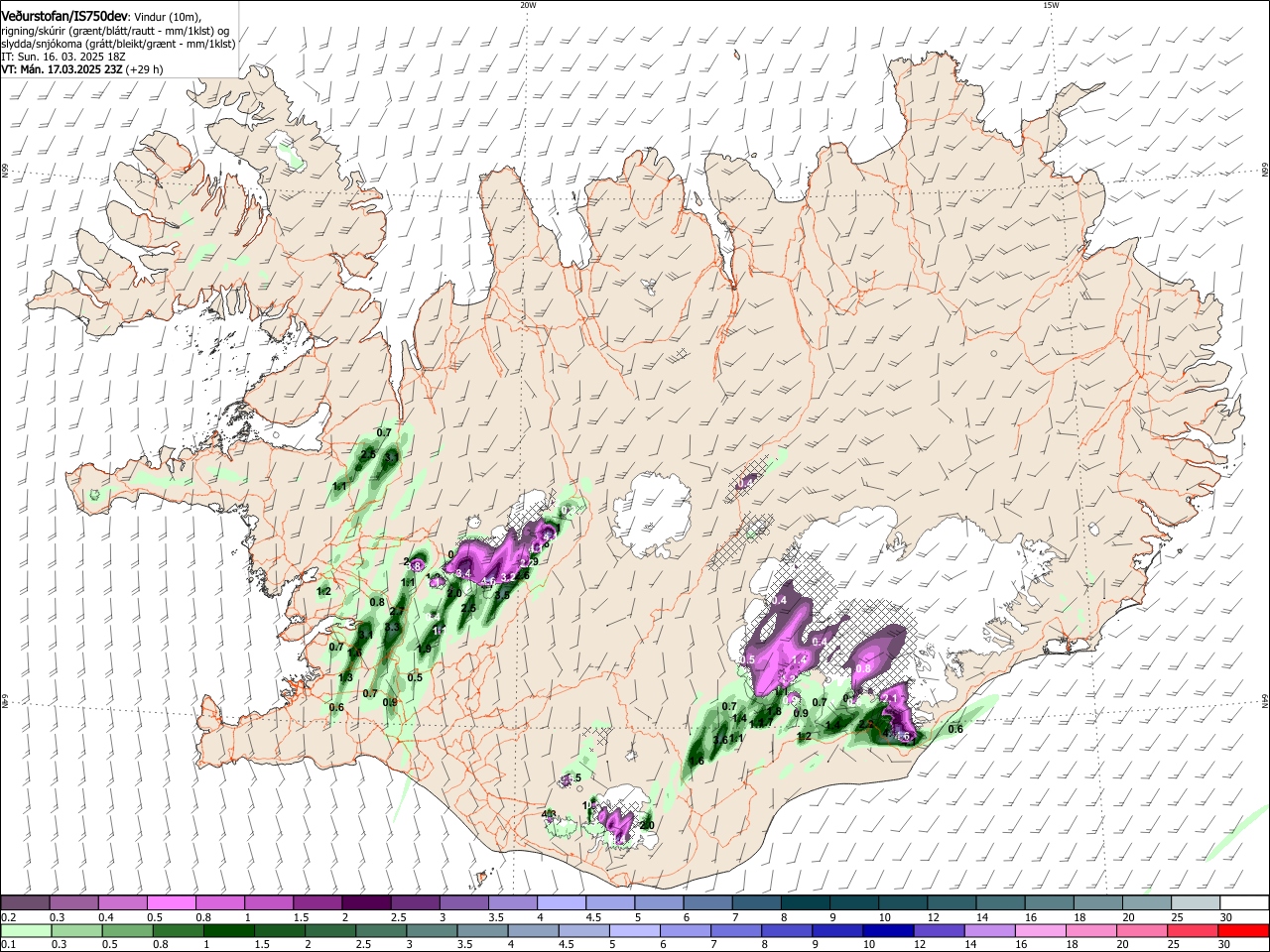
Task: Click the '(+29 h)' forecast offset text
Action: [144, 69]
